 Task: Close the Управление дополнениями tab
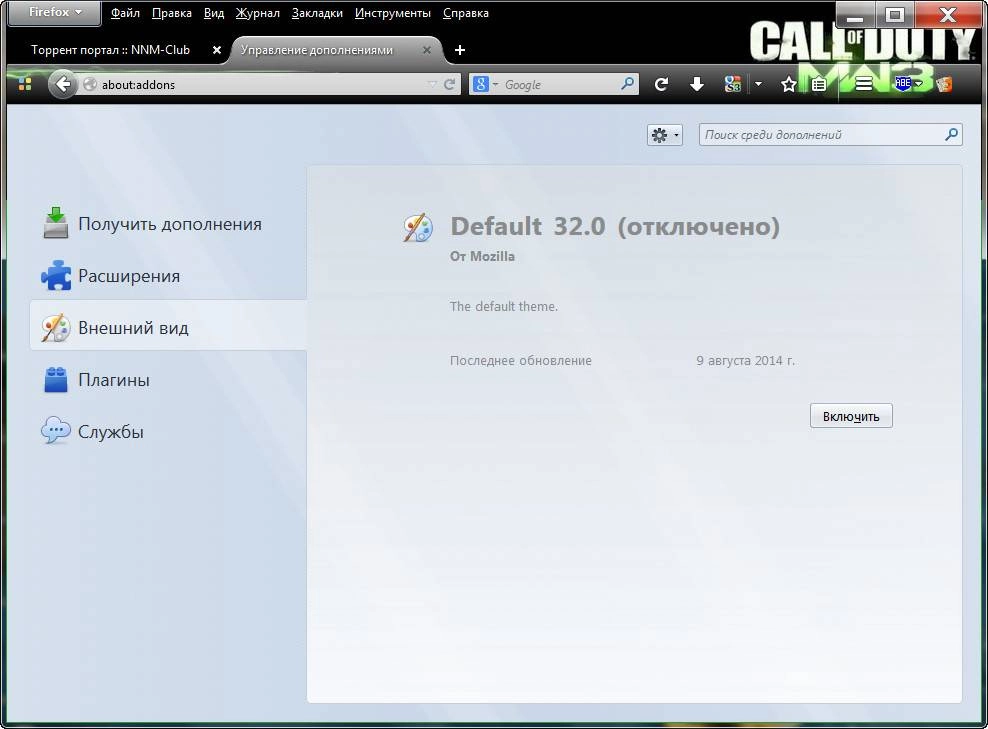[x=427, y=50]
